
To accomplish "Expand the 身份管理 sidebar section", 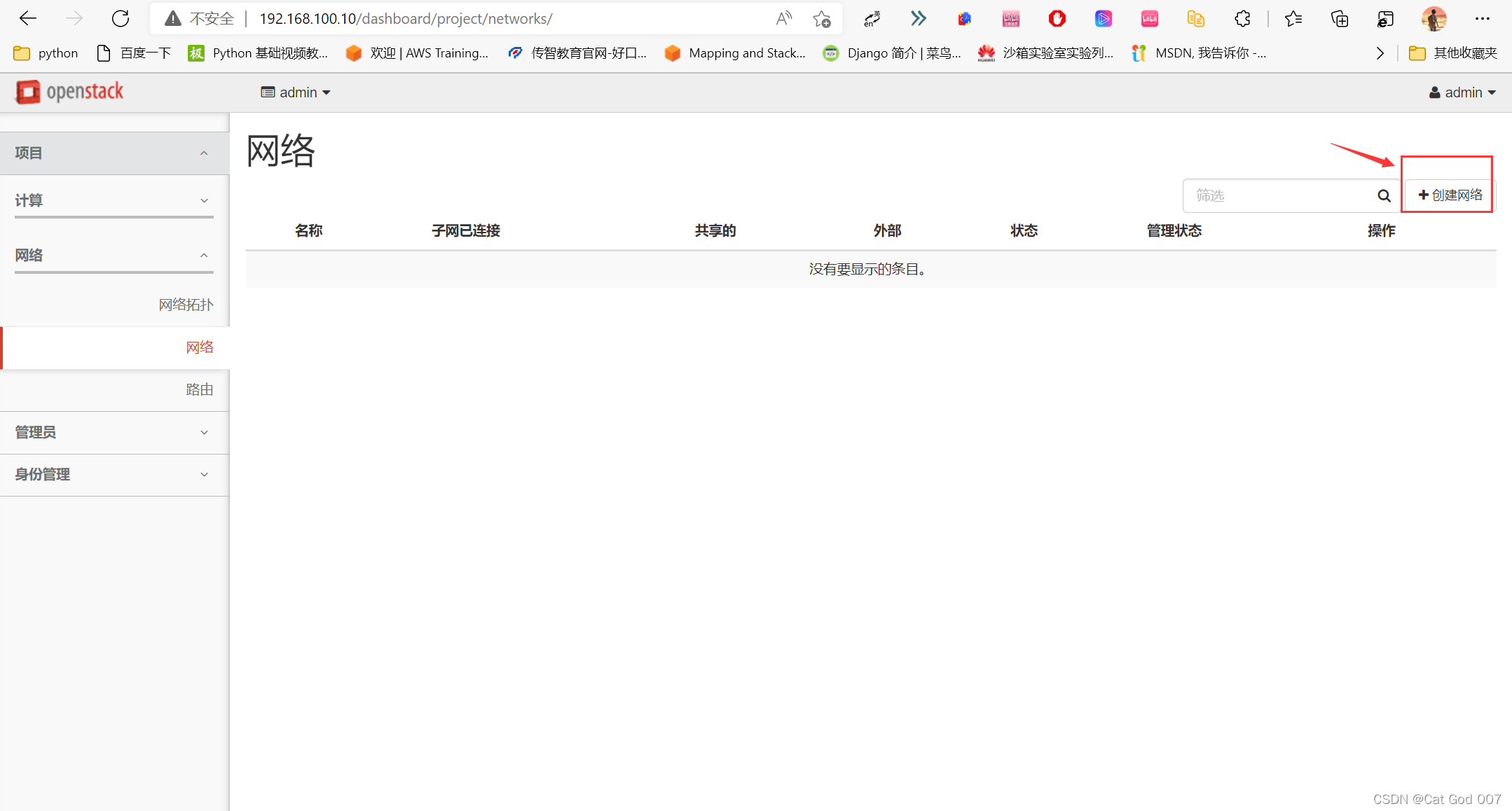I will (x=114, y=474).
